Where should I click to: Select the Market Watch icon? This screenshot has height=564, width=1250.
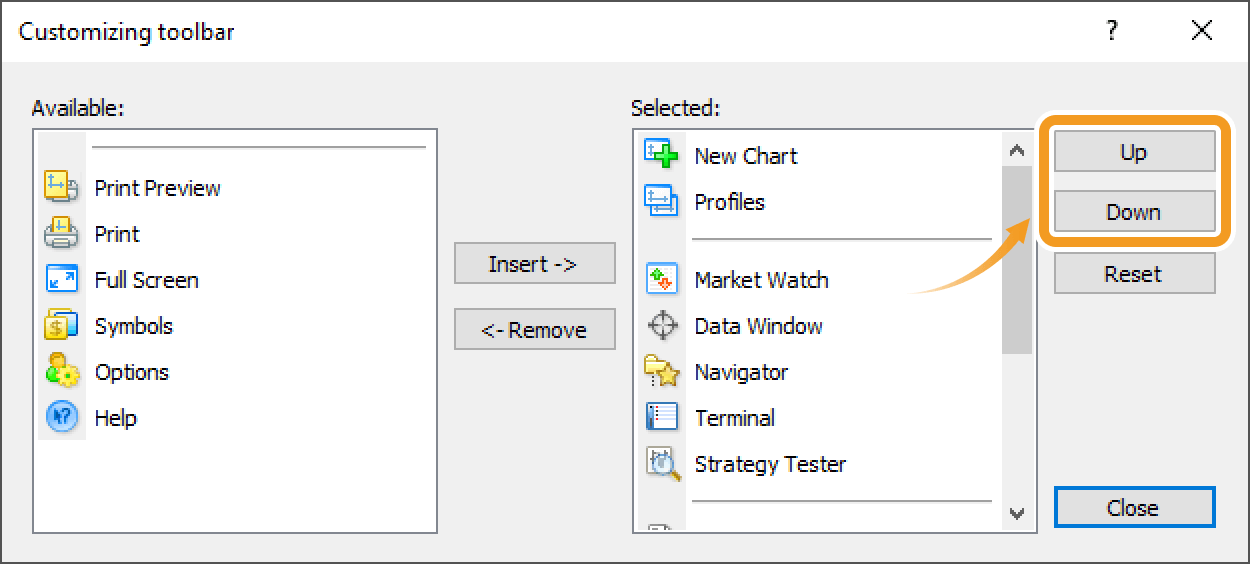click(662, 279)
